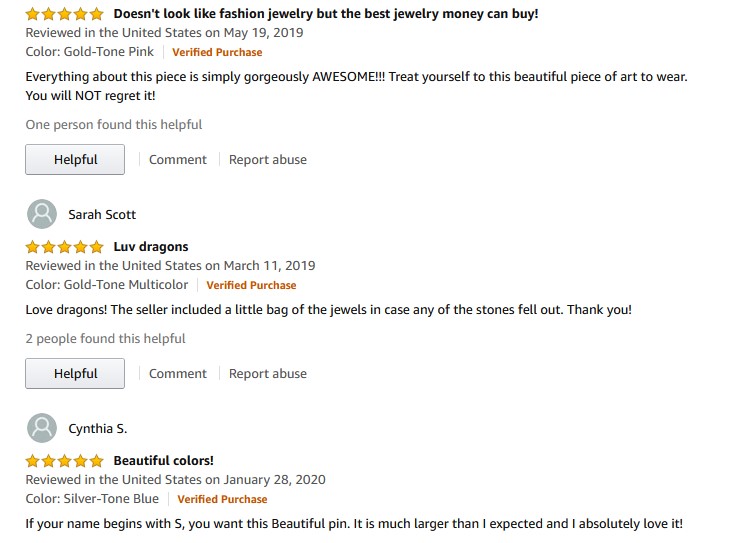Click Verified Purchase on Silver-Tone Blue review

pos(222,499)
